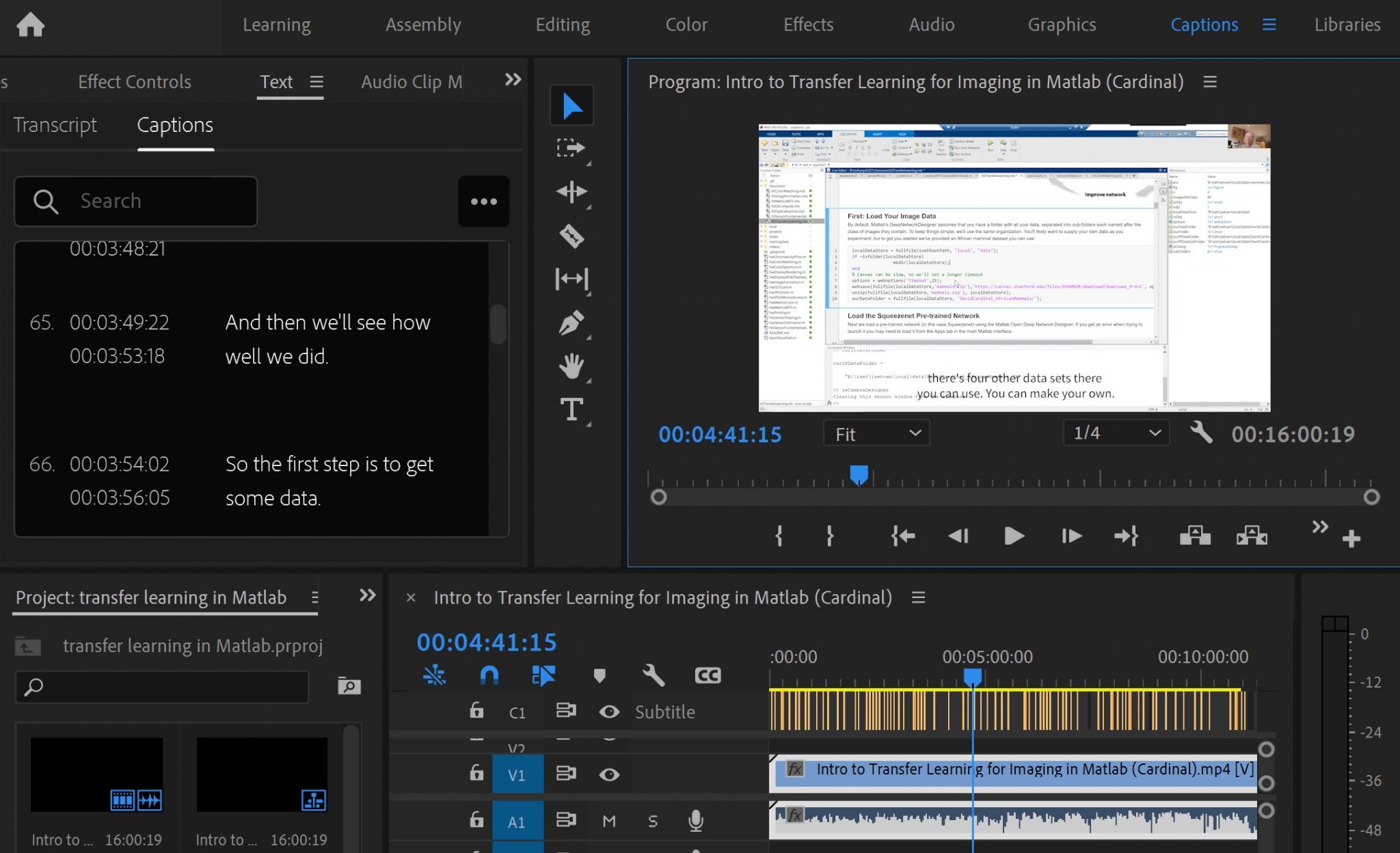Click timeline playhead at 04:41:15
This screenshot has width=1400, height=853.
pos(972,677)
